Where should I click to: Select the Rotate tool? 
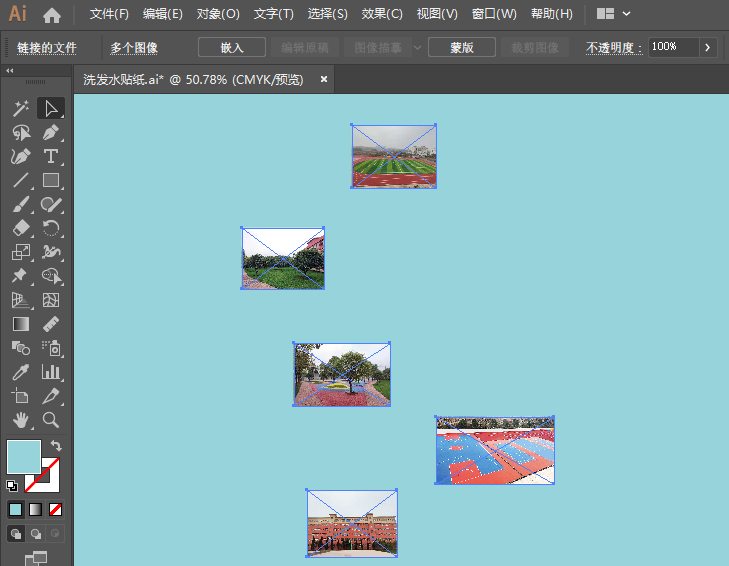click(51, 228)
